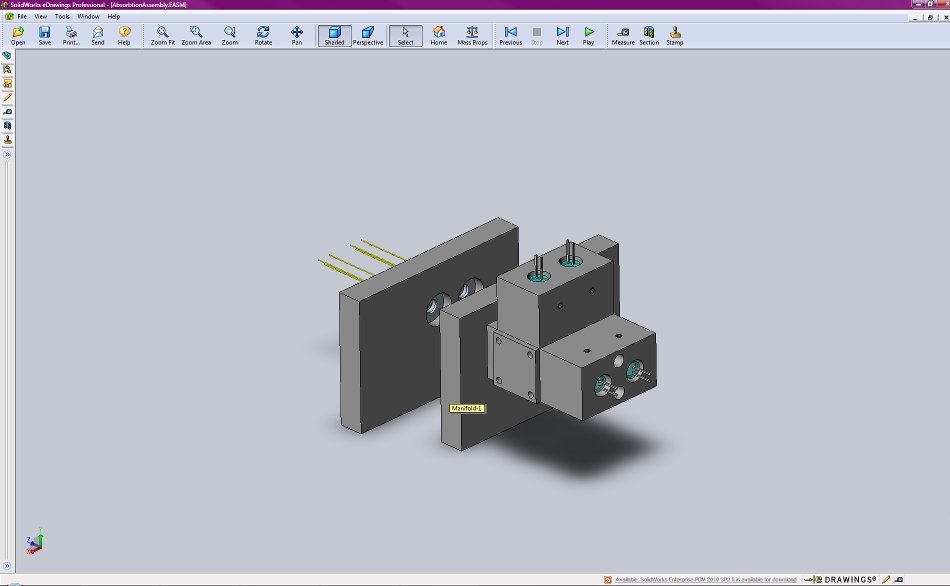Screen dimensions: 950x586
Task: Activate the Rotate tool
Action: click(x=263, y=36)
